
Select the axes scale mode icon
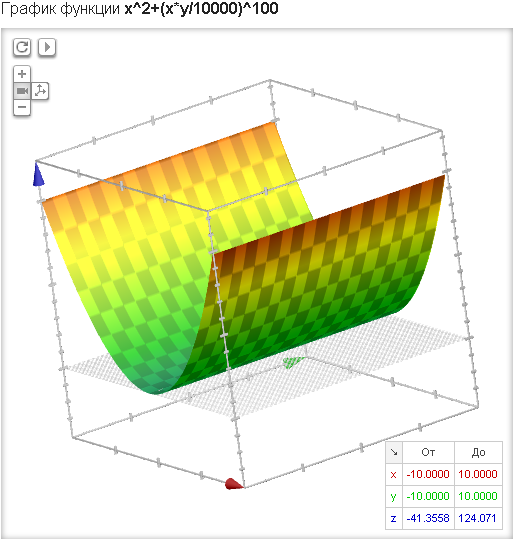[x=40, y=91]
